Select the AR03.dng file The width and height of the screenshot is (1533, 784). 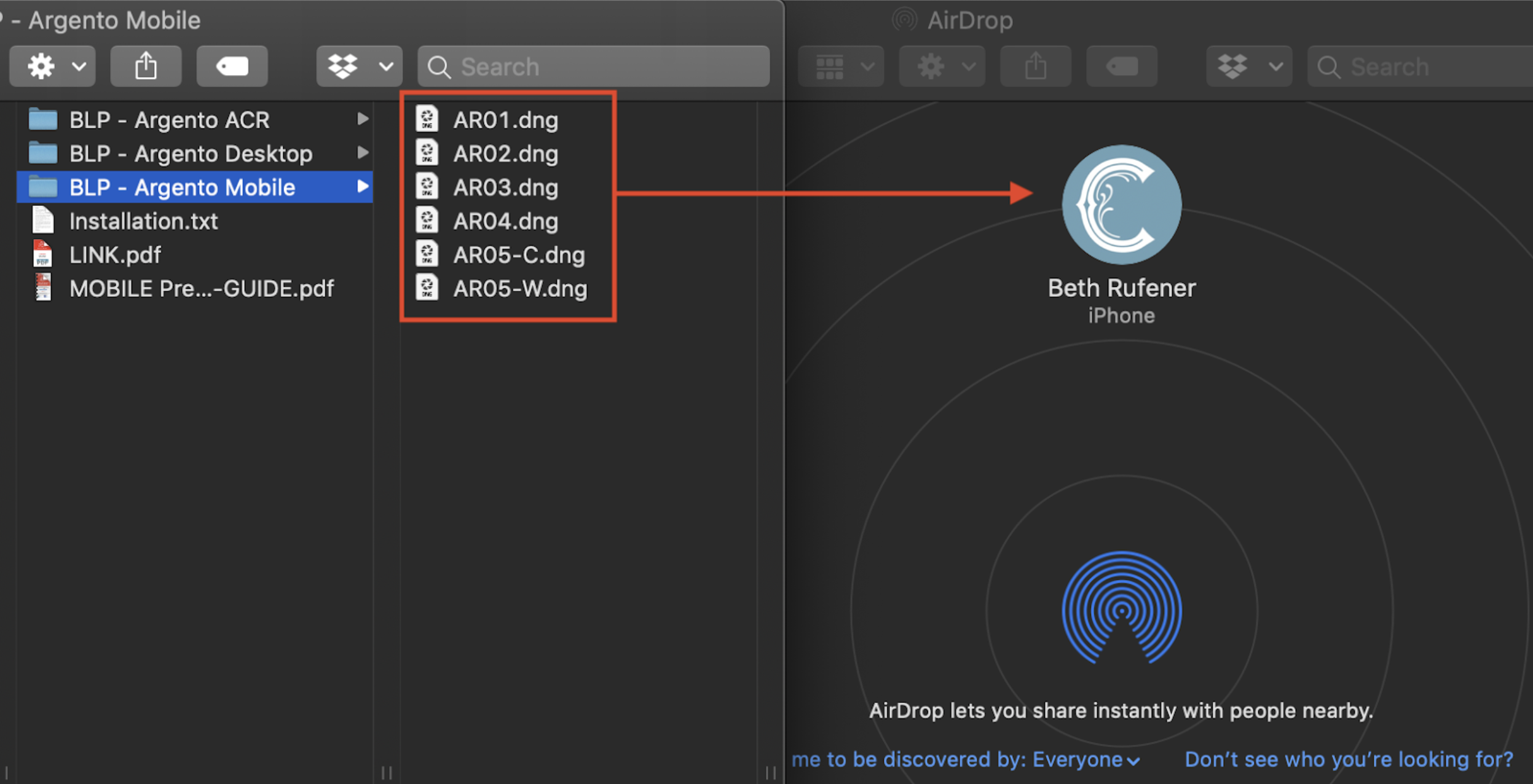pyautogui.click(x=505, y=187)
